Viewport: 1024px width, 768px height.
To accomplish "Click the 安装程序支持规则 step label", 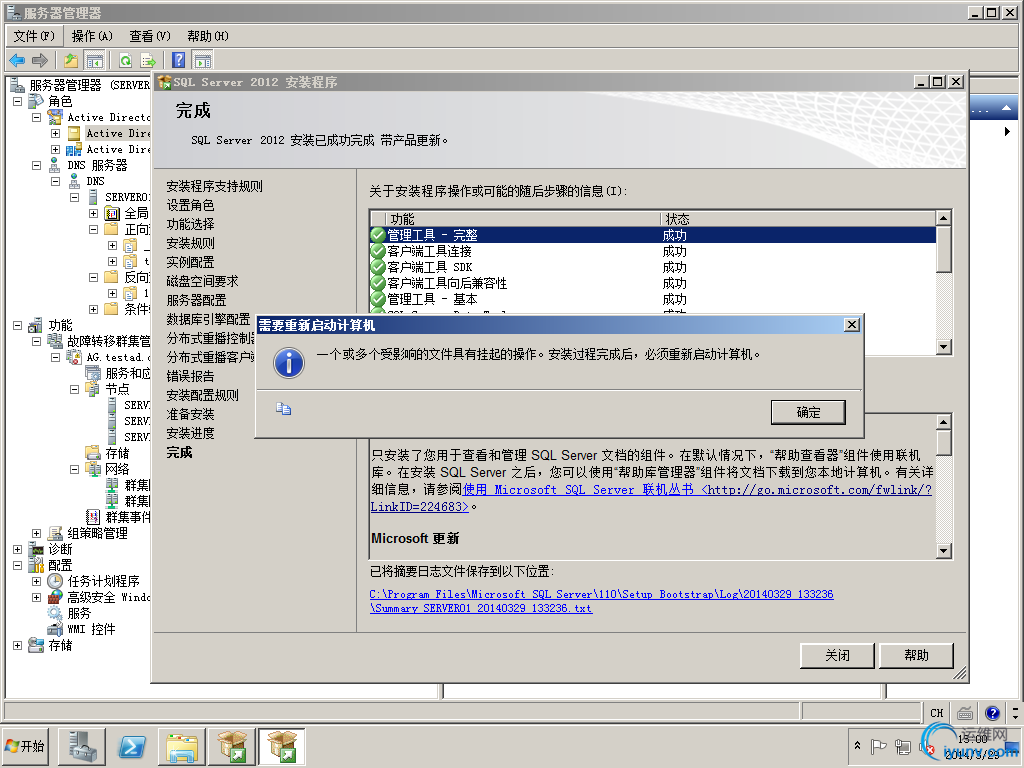I will click(x=214, y=186).
